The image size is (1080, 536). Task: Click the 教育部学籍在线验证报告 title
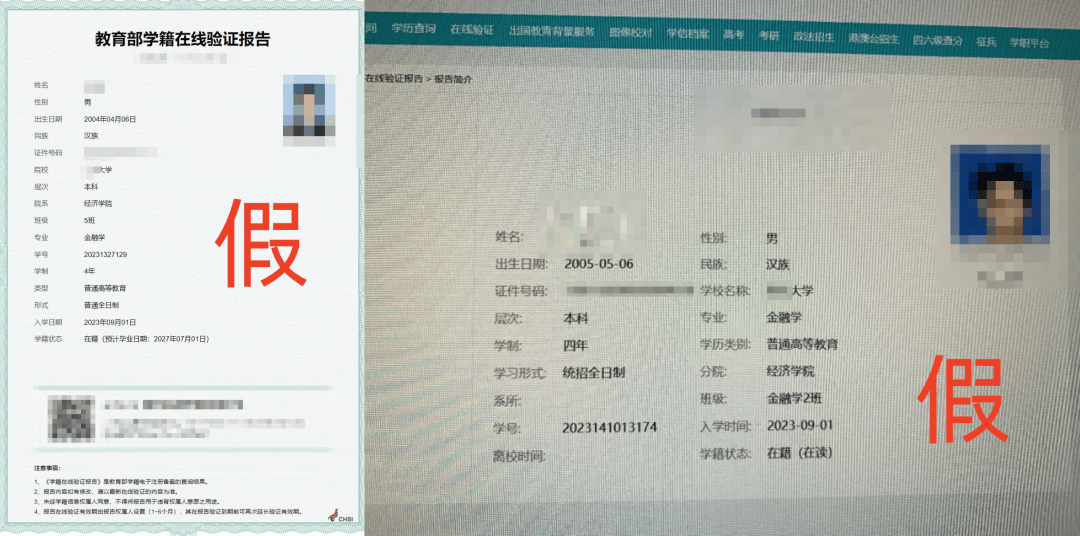point(182,40)
